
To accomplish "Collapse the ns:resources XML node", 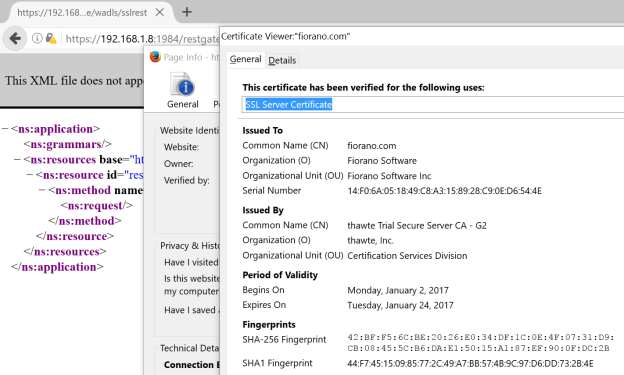I will tap(17, 160).
